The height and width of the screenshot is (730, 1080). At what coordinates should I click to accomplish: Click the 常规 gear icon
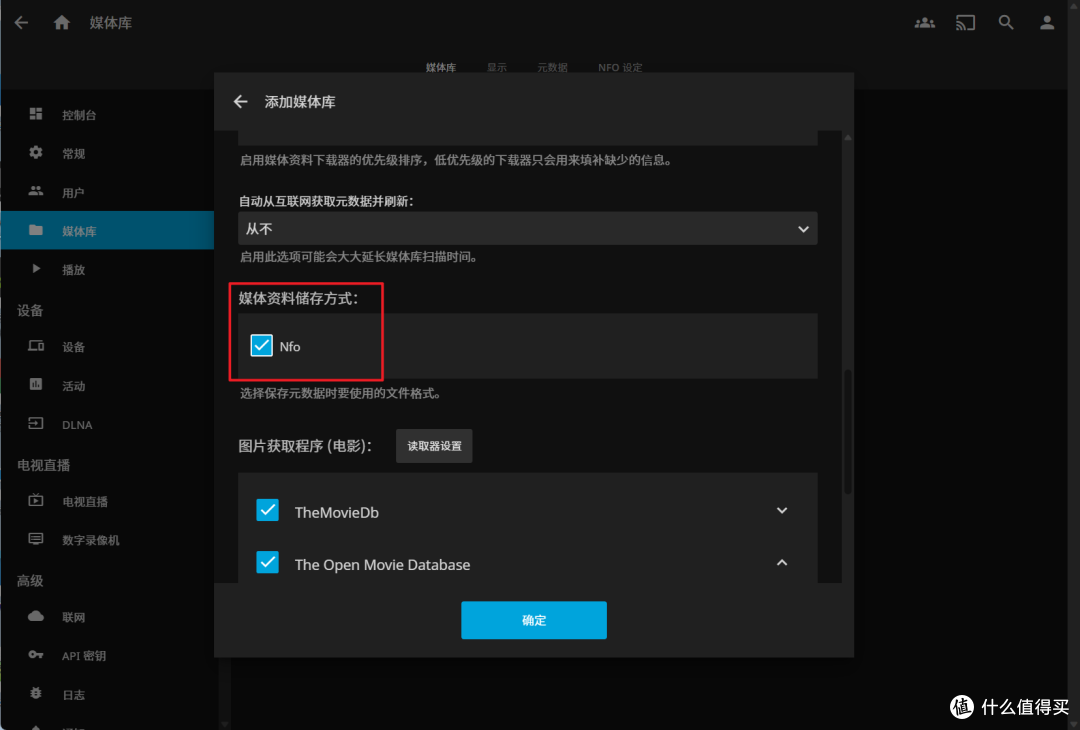pyautogui.click(x=36, y=152)
